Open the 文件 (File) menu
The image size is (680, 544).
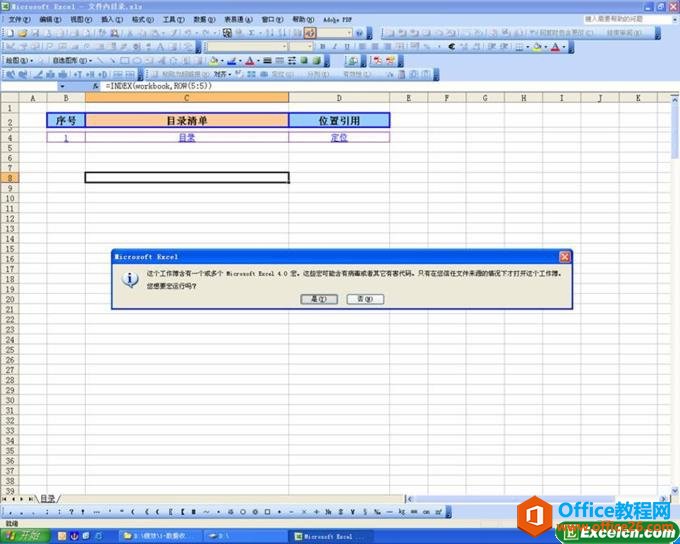pos(20,20)
